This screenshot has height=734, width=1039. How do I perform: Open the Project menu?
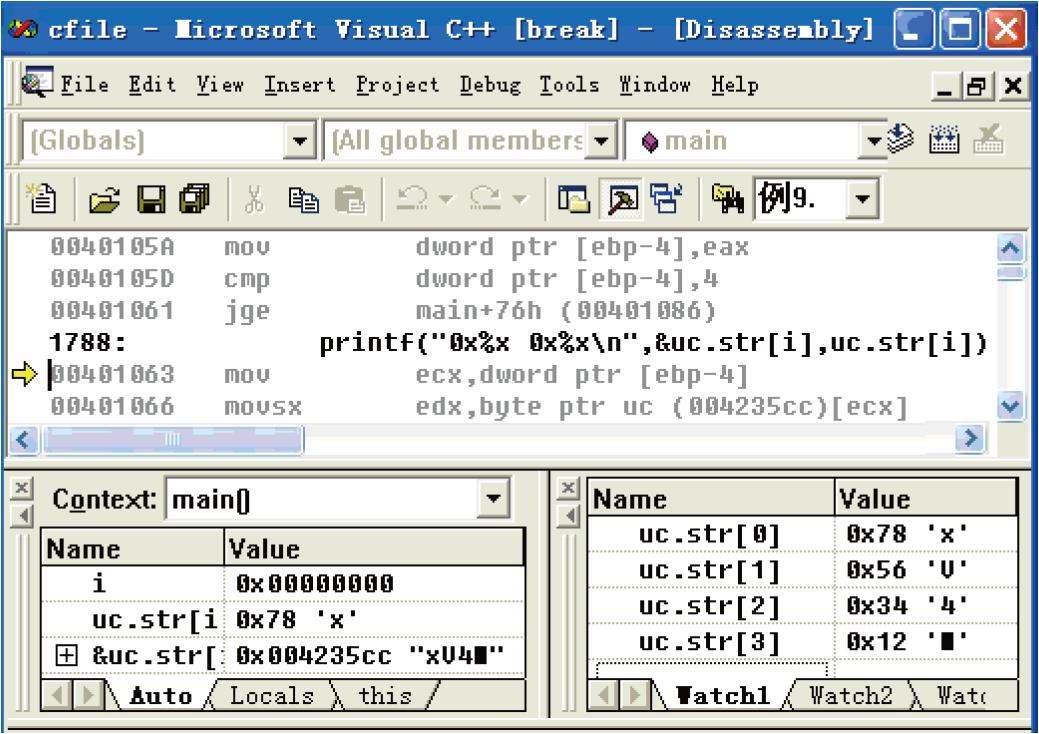[x=398, y=85]
